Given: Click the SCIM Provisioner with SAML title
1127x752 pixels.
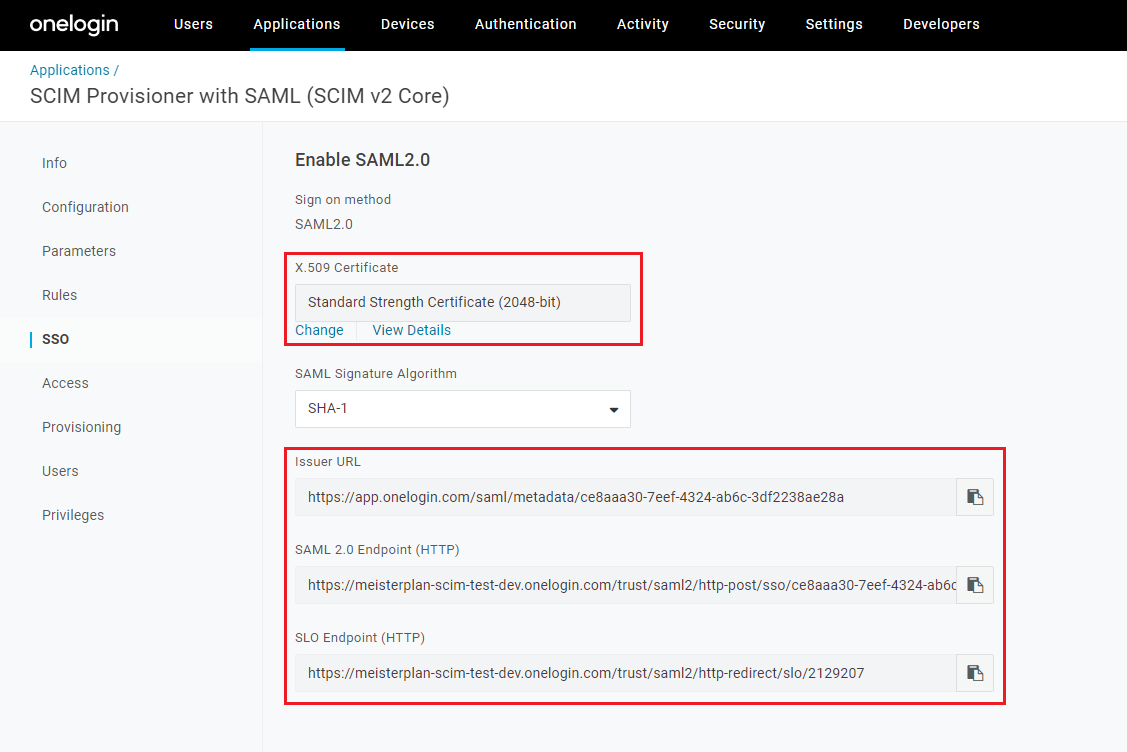Looking at the screenshot, I should [239, 96].
